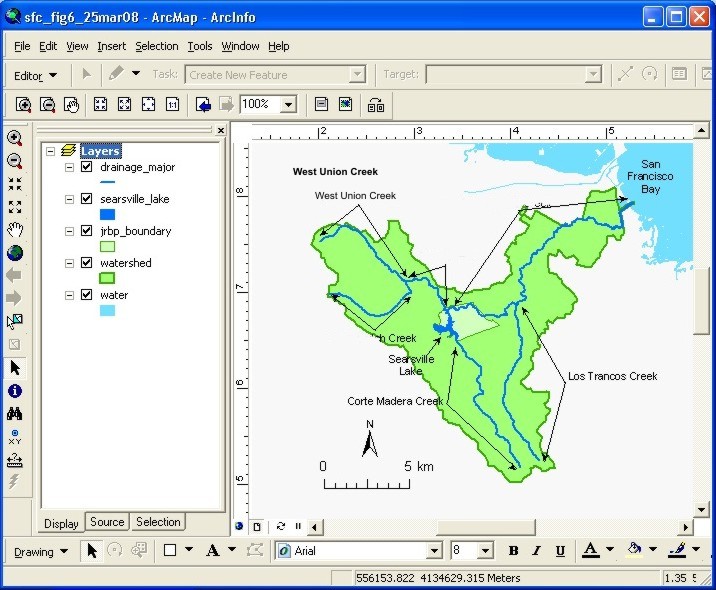This screenshot has height=590, width=716.
Task: Select the Go To XY tool
Action: point(15,437)
